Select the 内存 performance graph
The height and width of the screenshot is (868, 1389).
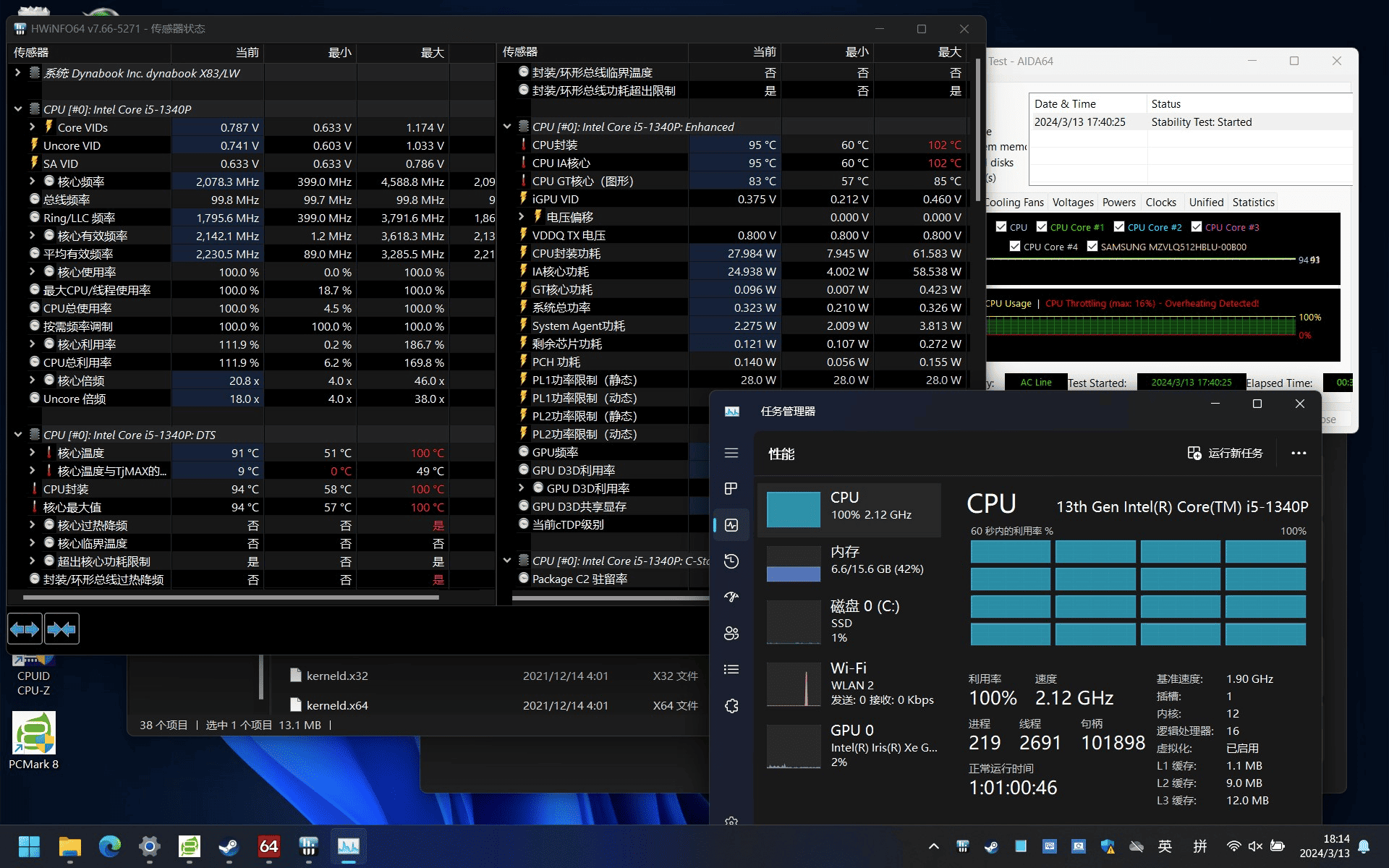(849, 561)
